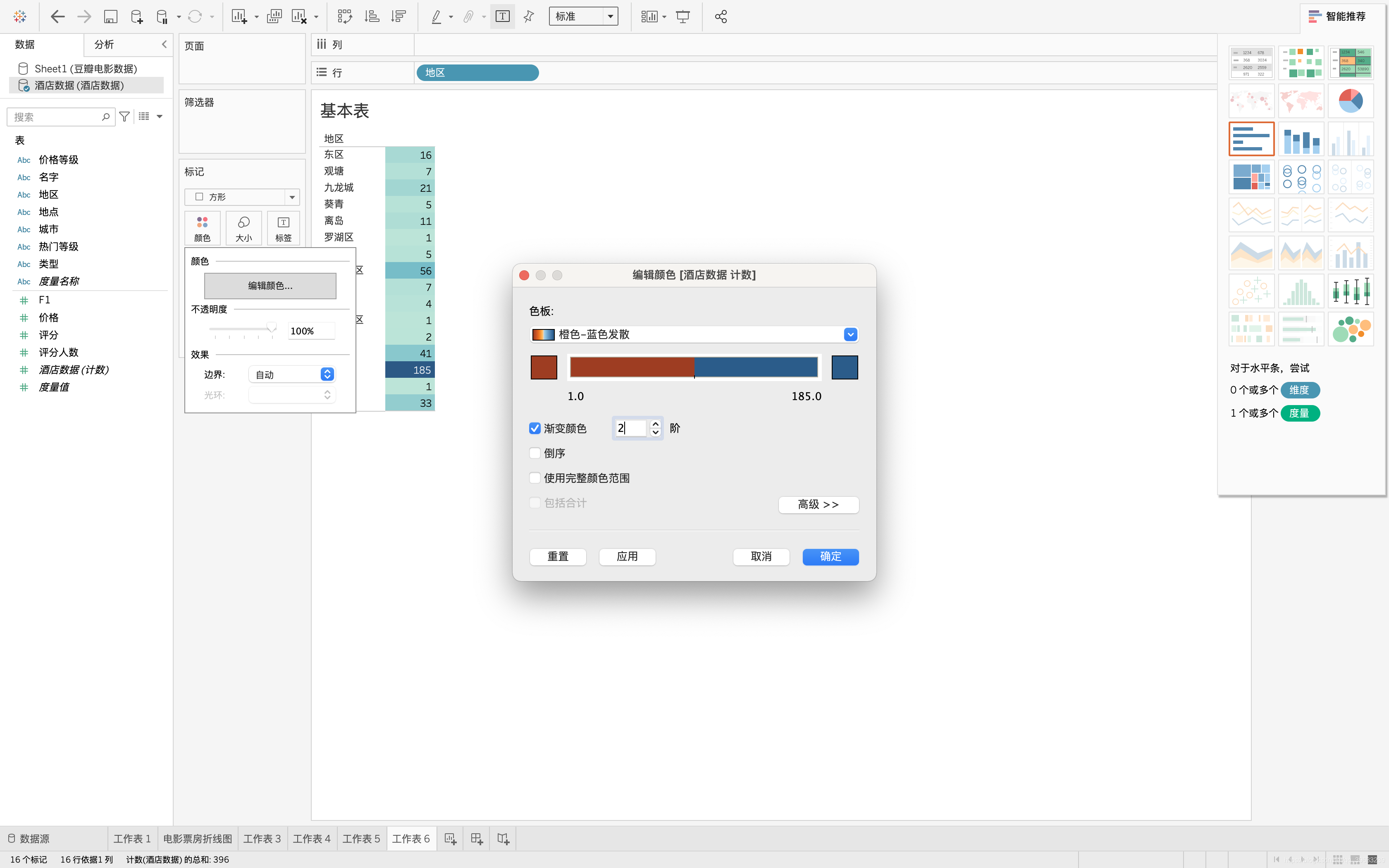1389x868 pixels.
Task: Click the save workbook toolbar icon
Action: point(110,17)
